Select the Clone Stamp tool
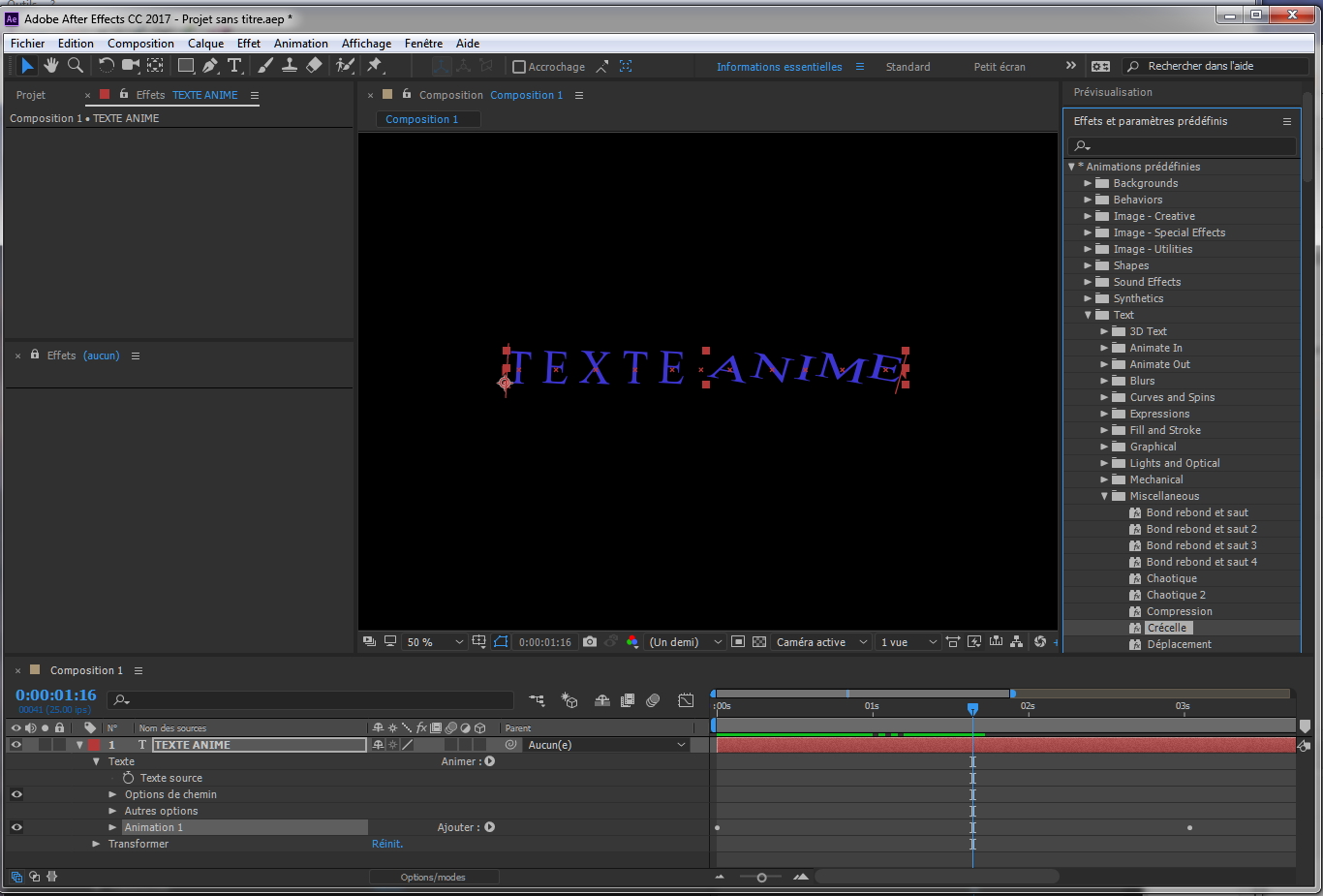Screen dimensions: 1323x896 290,66
